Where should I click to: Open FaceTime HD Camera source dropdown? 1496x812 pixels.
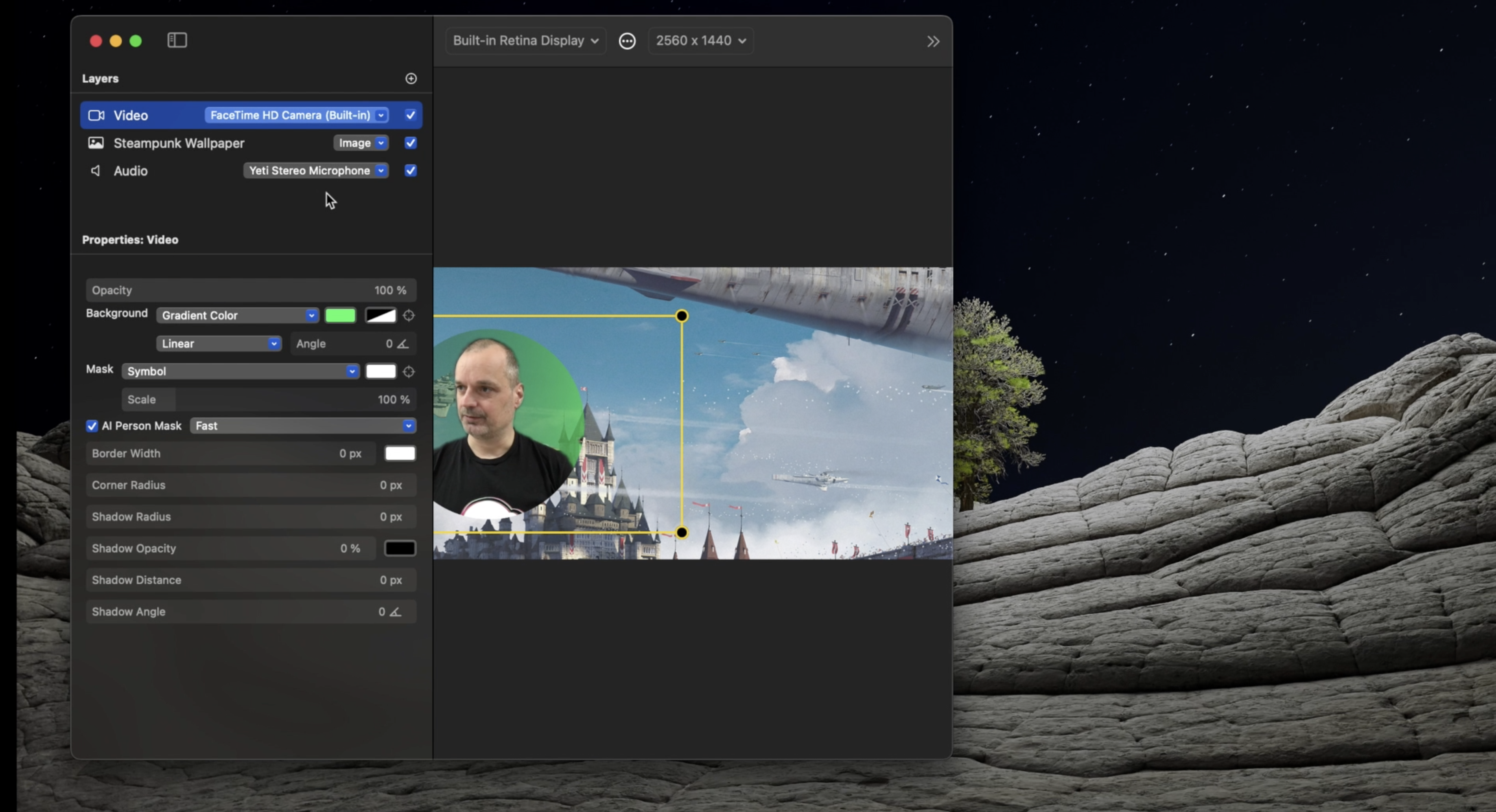point(297,115)
